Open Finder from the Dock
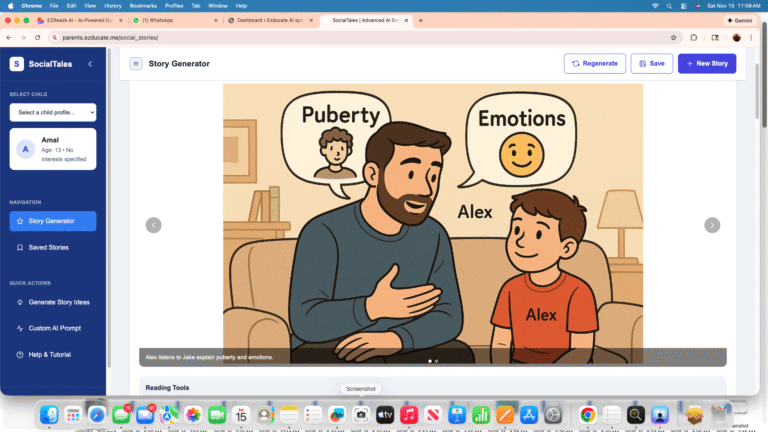This screenshot has width=768, height=432. click(x=49, y=415)
